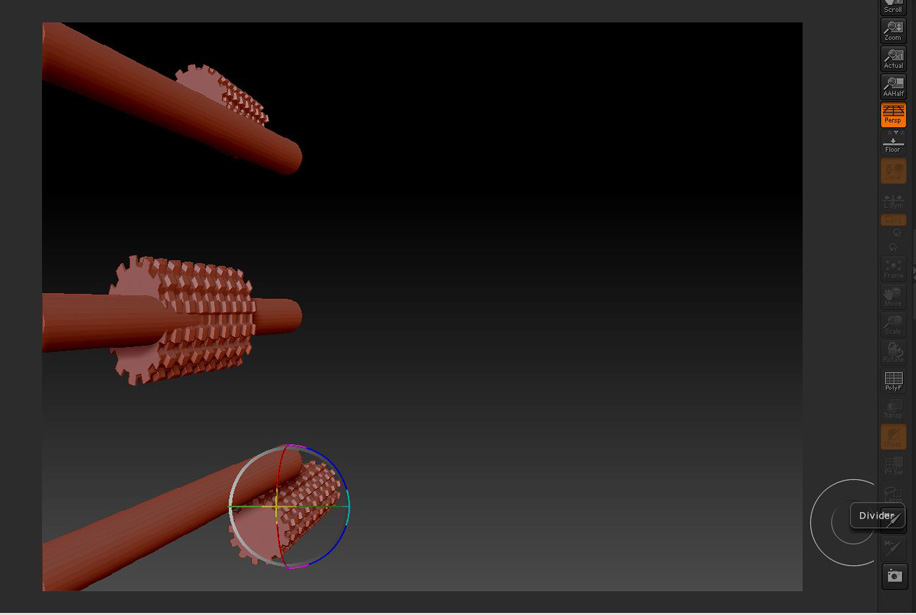Toggle Persp perspective view off

[893, 114]
